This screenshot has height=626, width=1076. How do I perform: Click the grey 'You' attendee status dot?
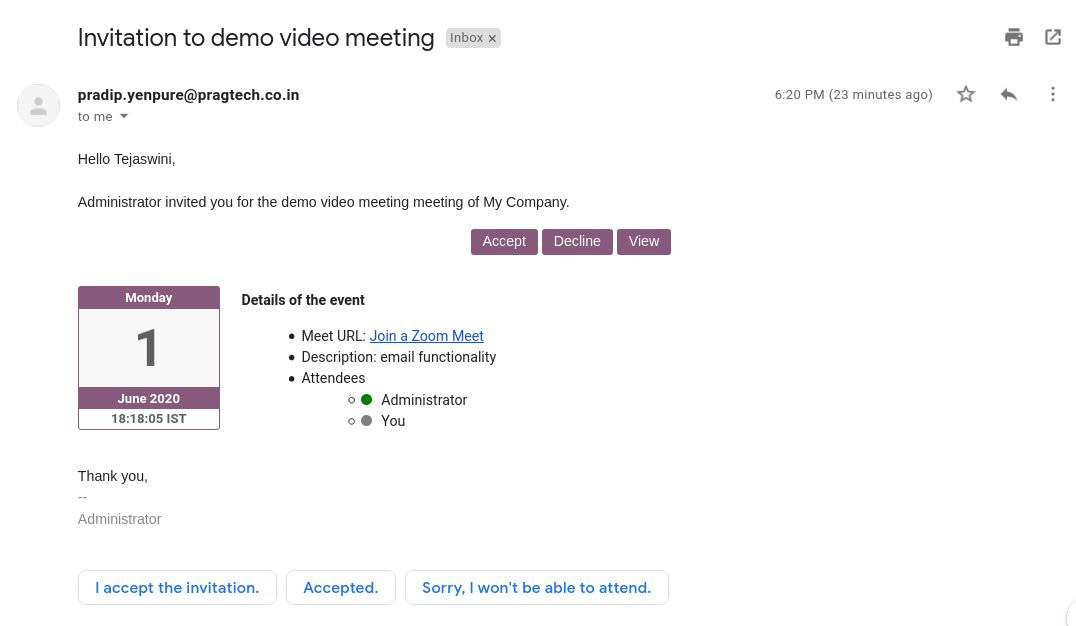[x=367, y=421]
